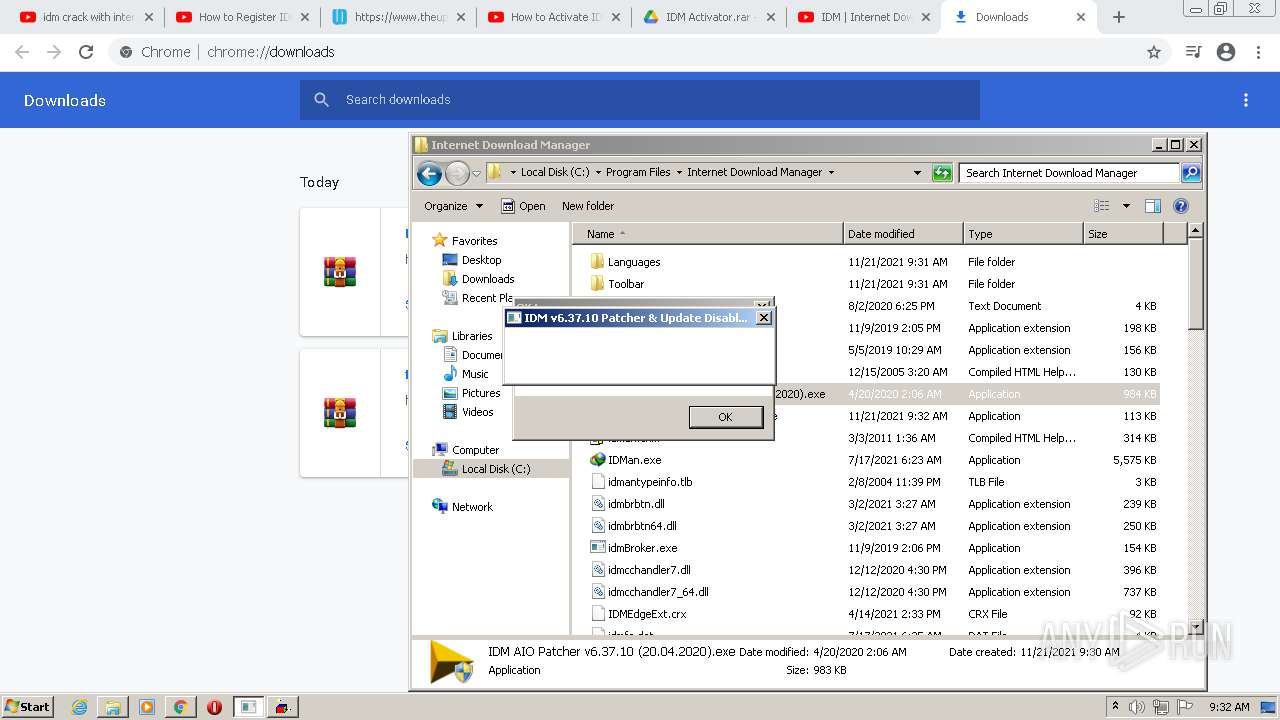Screen dimensions: 1280x720
Task: Select idmantypeinfo.tlb file
Action: click(x=650, y=482)
